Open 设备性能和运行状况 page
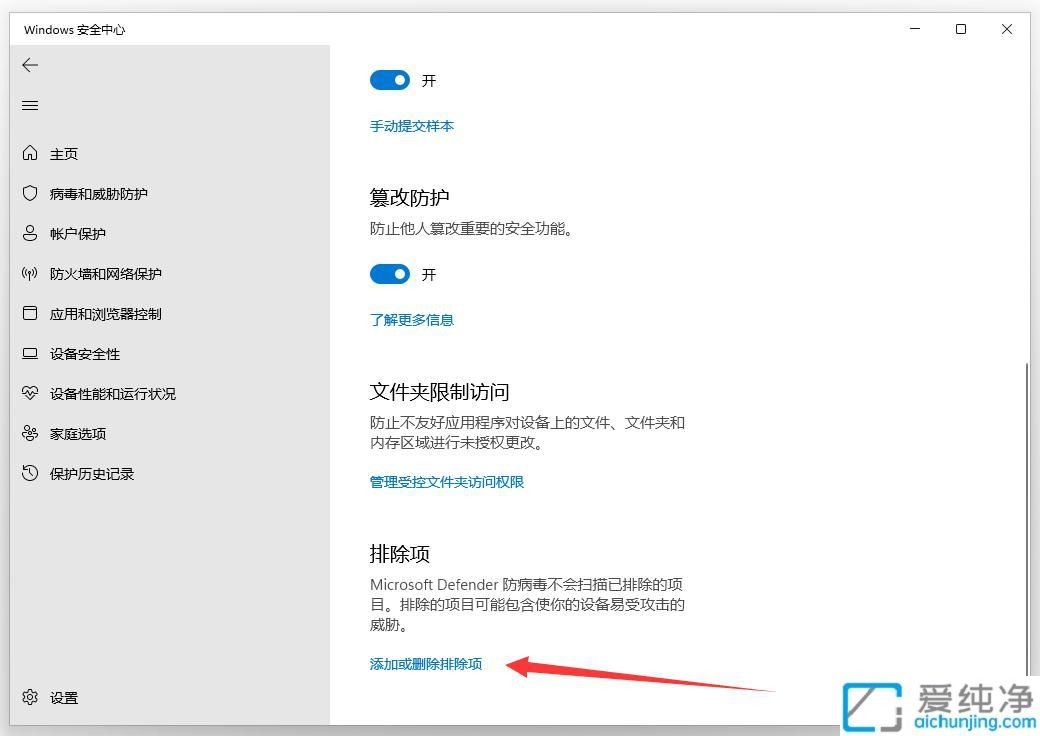Screen dimensions: 1040x736 [x=111, y=393]
